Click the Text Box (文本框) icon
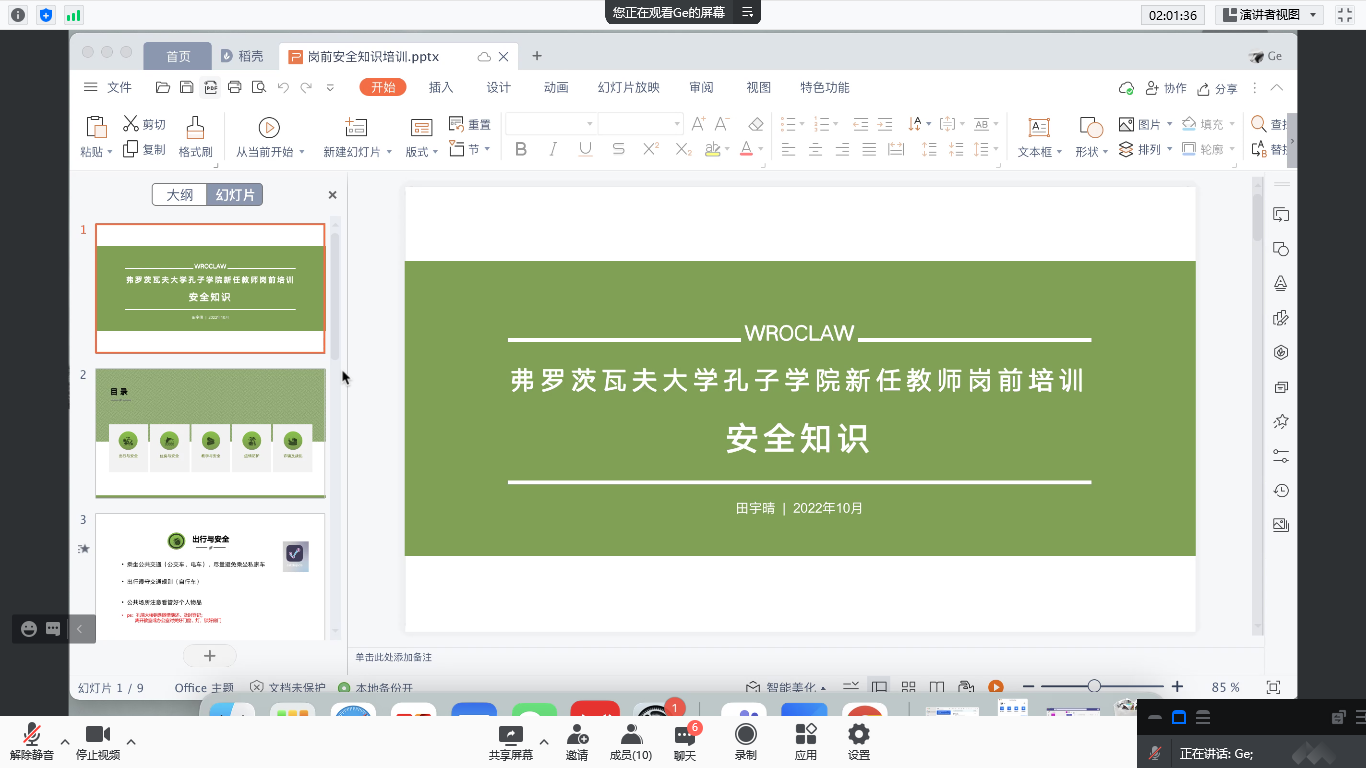The image size is (1366, 768). click(1039, 127)
